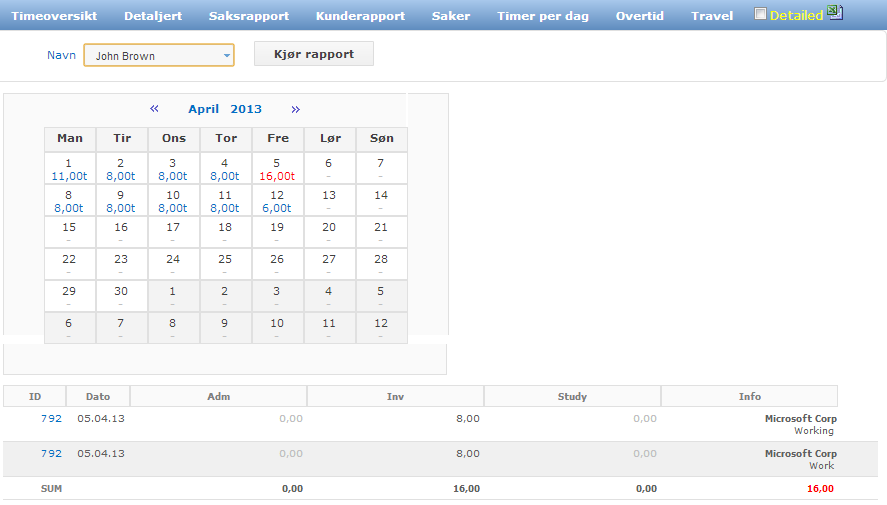Select April 12 with 6,00t hours

(277, 201)
